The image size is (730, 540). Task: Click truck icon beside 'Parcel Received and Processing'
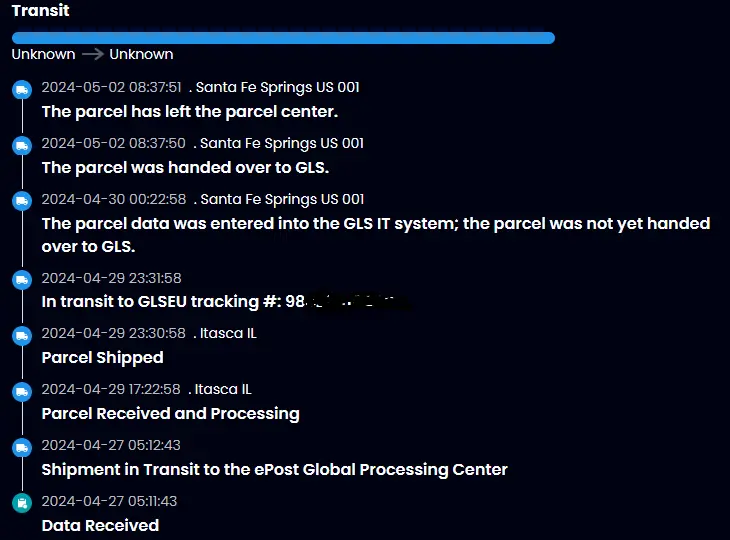[22, 392]
